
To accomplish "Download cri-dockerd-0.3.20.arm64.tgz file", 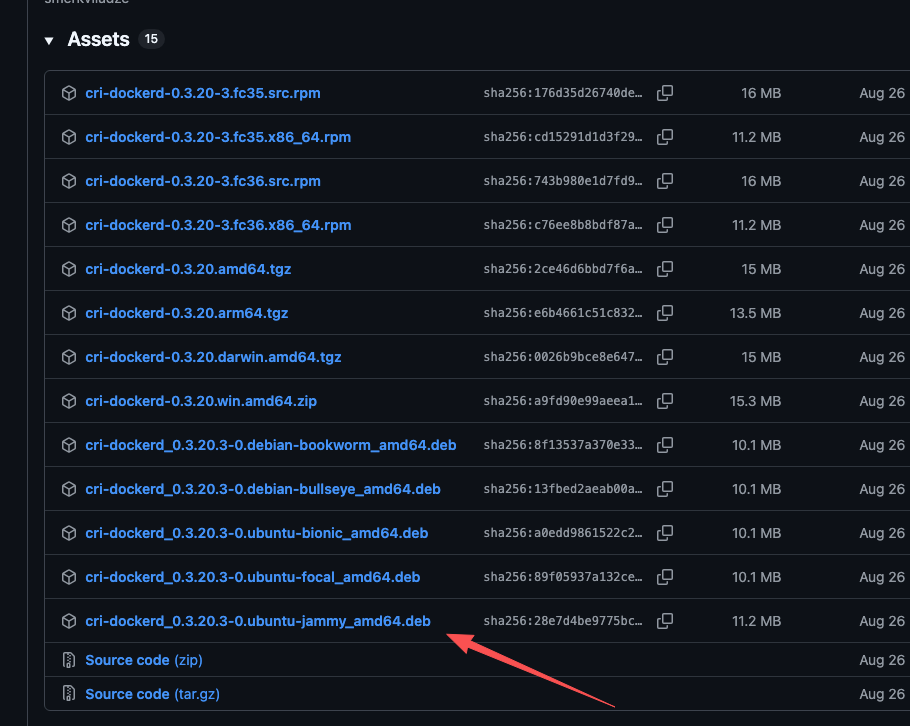I will point(186,313).
